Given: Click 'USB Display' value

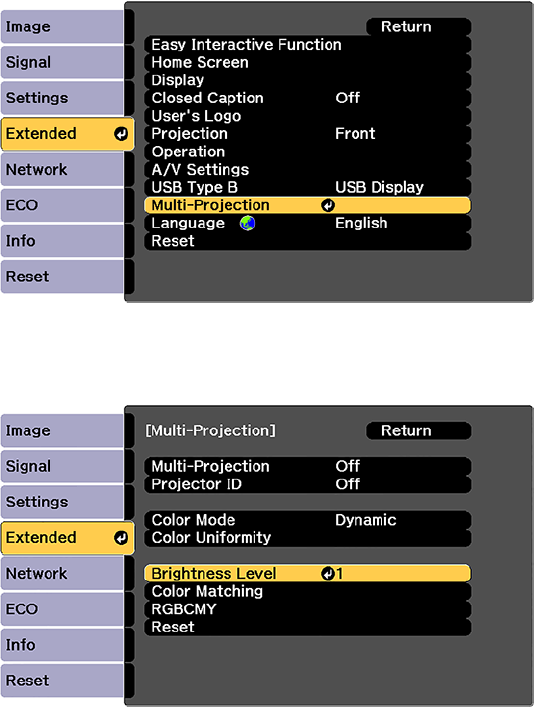Looking at the screenshot, I should pyautogui.click(x=379, y=188).
